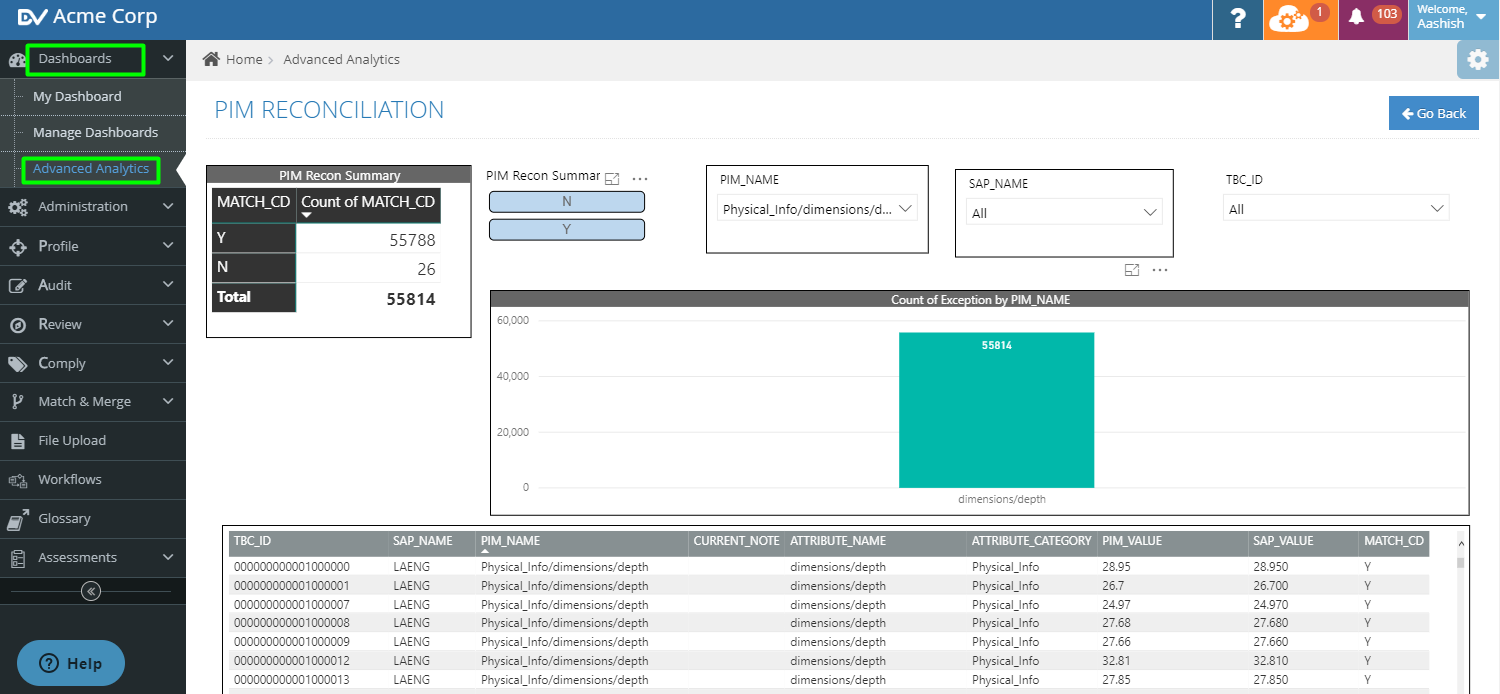Click the DV Acme Corp logo
This screenshot has width=1500, height=694.
point(87,17)
